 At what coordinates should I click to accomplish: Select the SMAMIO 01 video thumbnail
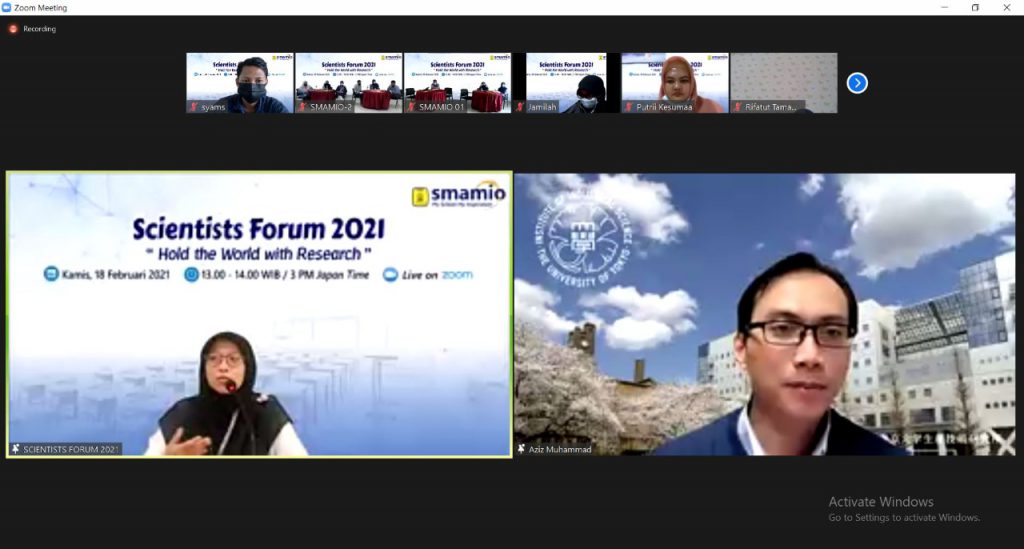coord(457,82)
